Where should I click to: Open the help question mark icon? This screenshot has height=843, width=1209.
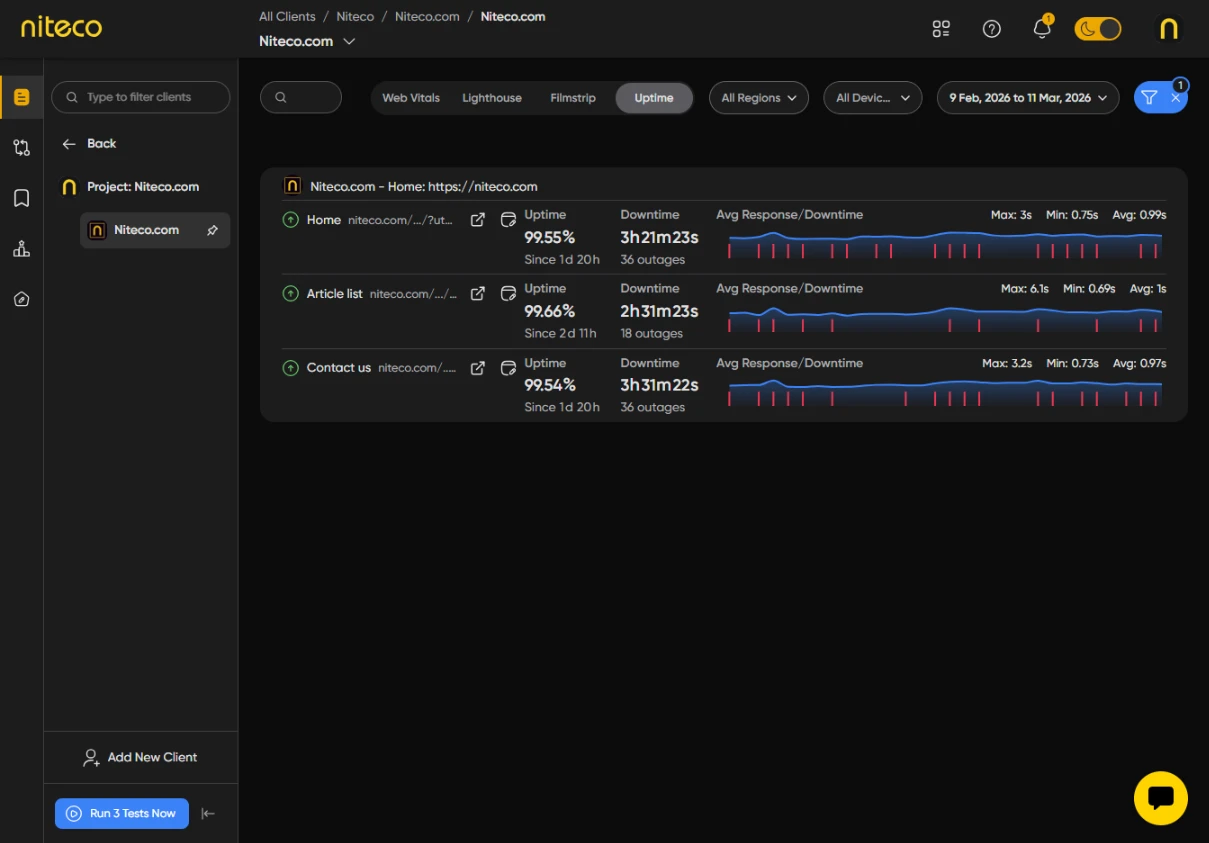tap(992, 29)
